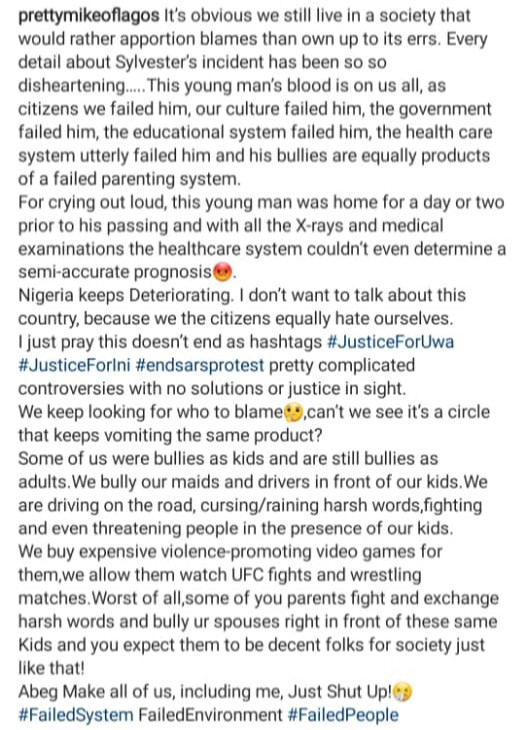This screenshot has width=524, height=730.
Task: Click the words like that! ending paragraph
Action: tap(51, 669)
